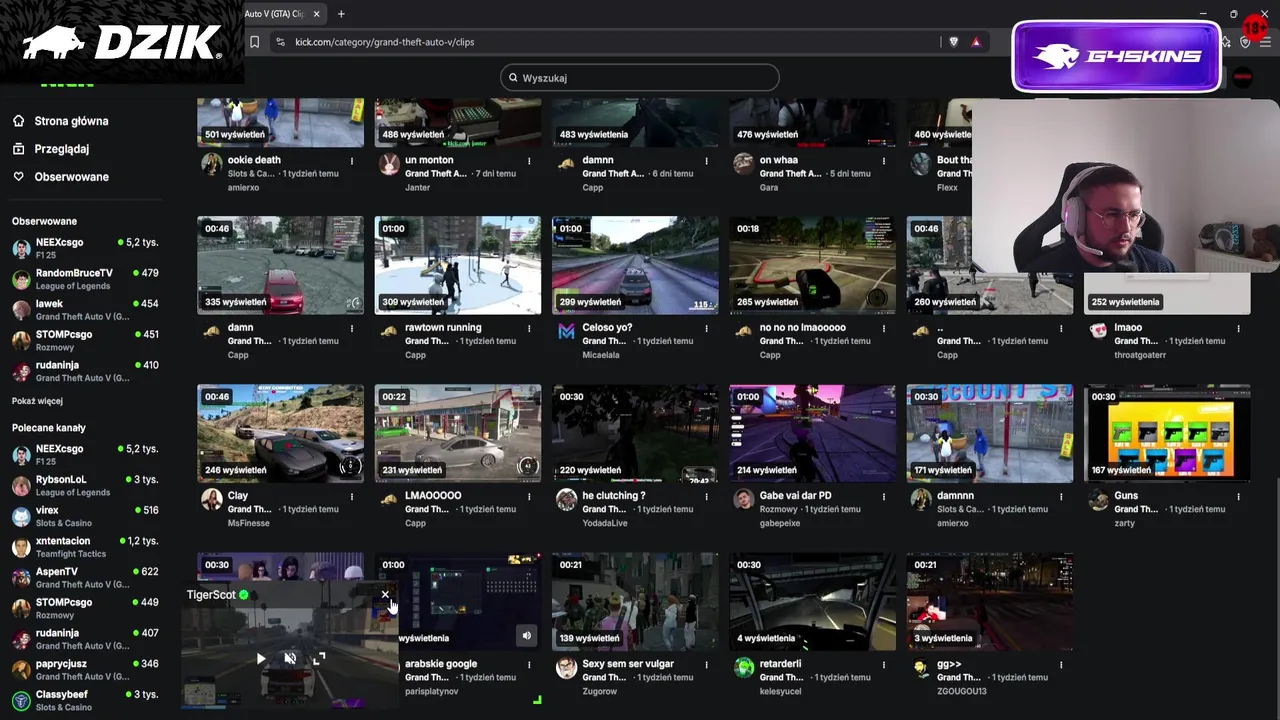
Task: Open site settings icon beside kick.com URL
Action: pos(280,42)
